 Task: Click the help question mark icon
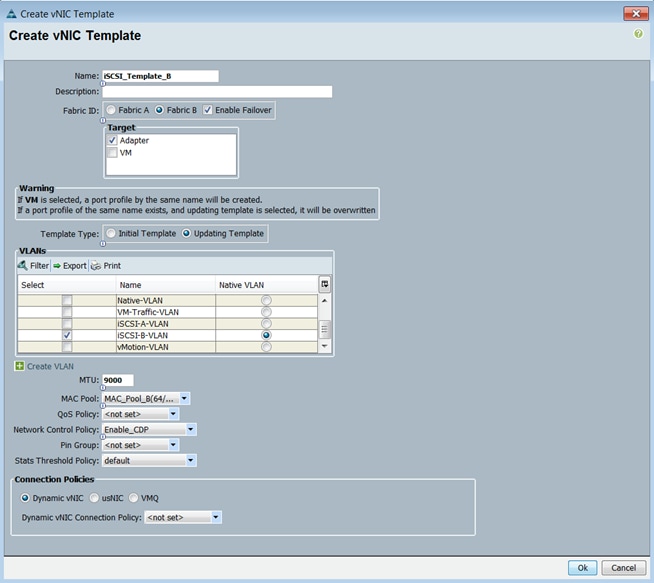click(x=638, y=34)
